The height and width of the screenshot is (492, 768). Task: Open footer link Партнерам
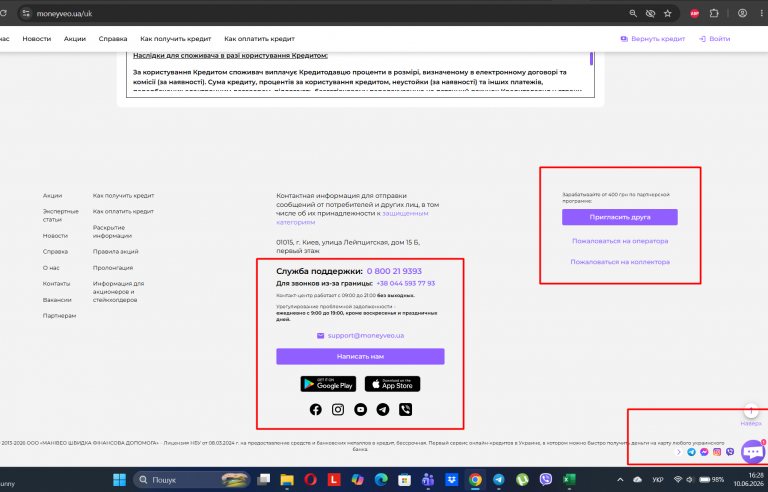pos(59,316)
